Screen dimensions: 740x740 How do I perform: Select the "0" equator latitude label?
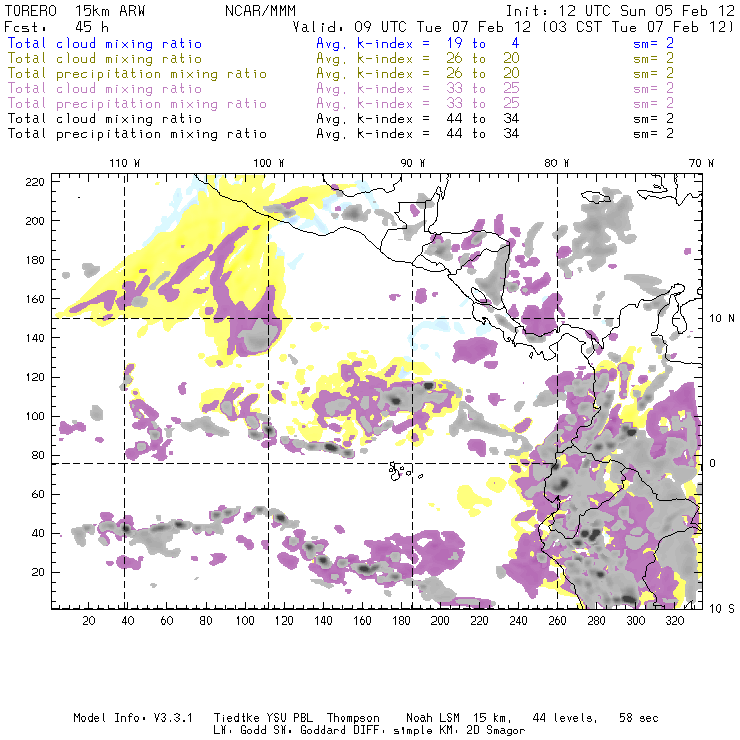713,463
